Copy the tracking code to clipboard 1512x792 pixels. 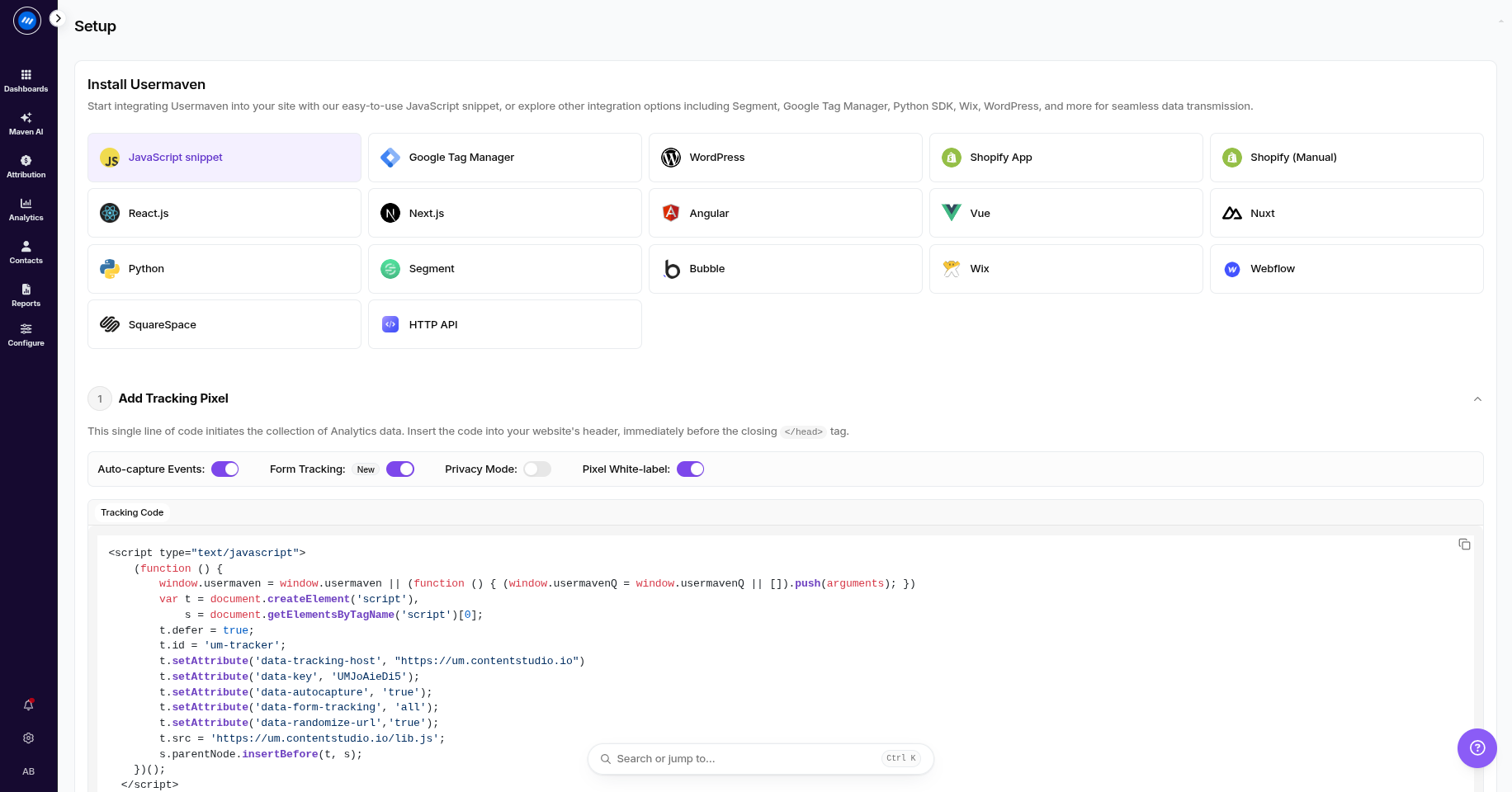coord(1464,544)
